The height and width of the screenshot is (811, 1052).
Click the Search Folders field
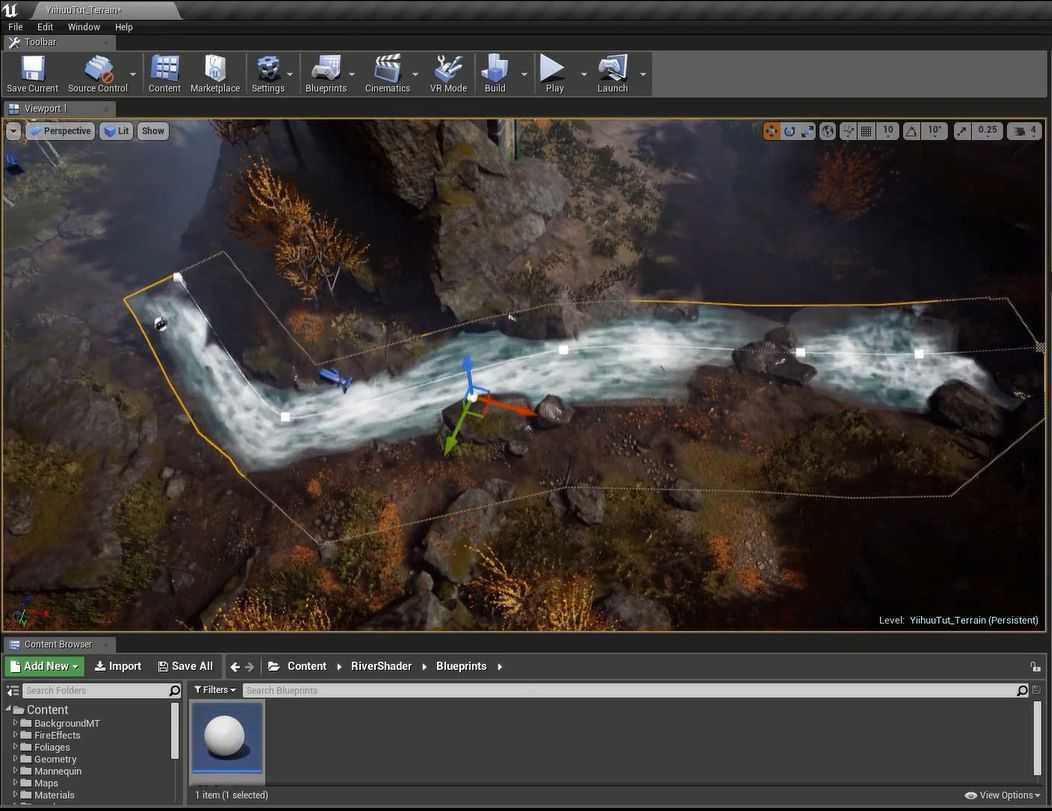tap(101, 690)
